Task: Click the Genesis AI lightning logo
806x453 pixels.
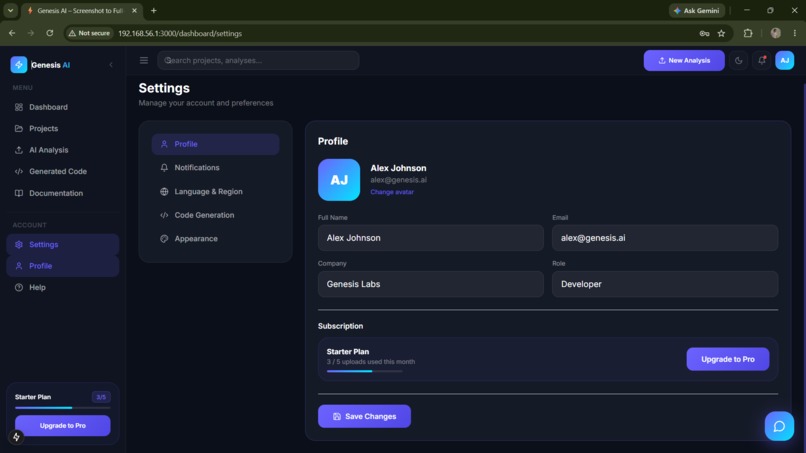Action: pyautogui.click(x=19, y=65)
